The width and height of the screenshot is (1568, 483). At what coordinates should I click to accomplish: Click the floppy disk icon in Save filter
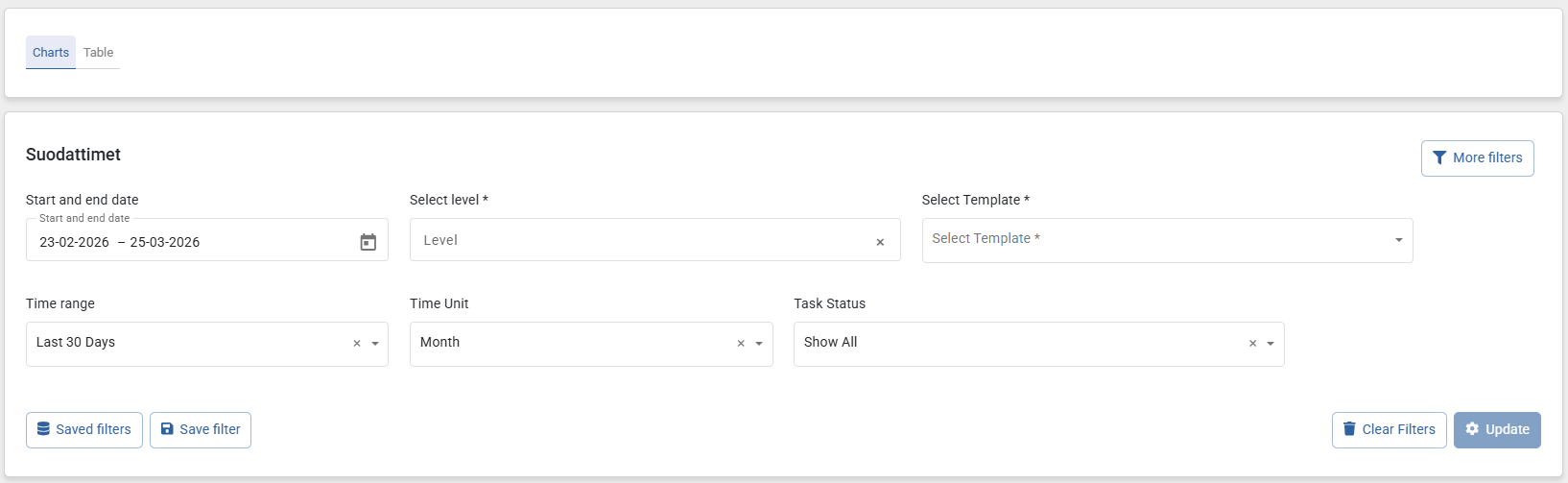click(x=167, y=429)
